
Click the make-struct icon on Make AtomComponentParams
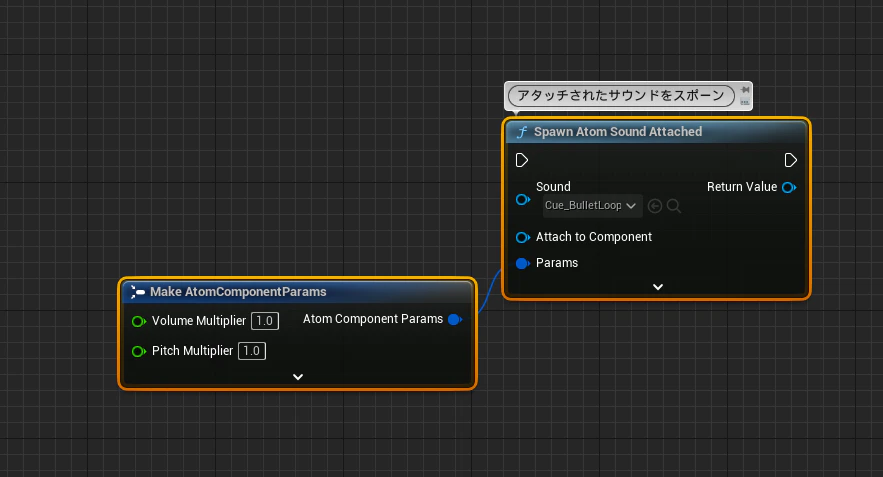(137, 292)
